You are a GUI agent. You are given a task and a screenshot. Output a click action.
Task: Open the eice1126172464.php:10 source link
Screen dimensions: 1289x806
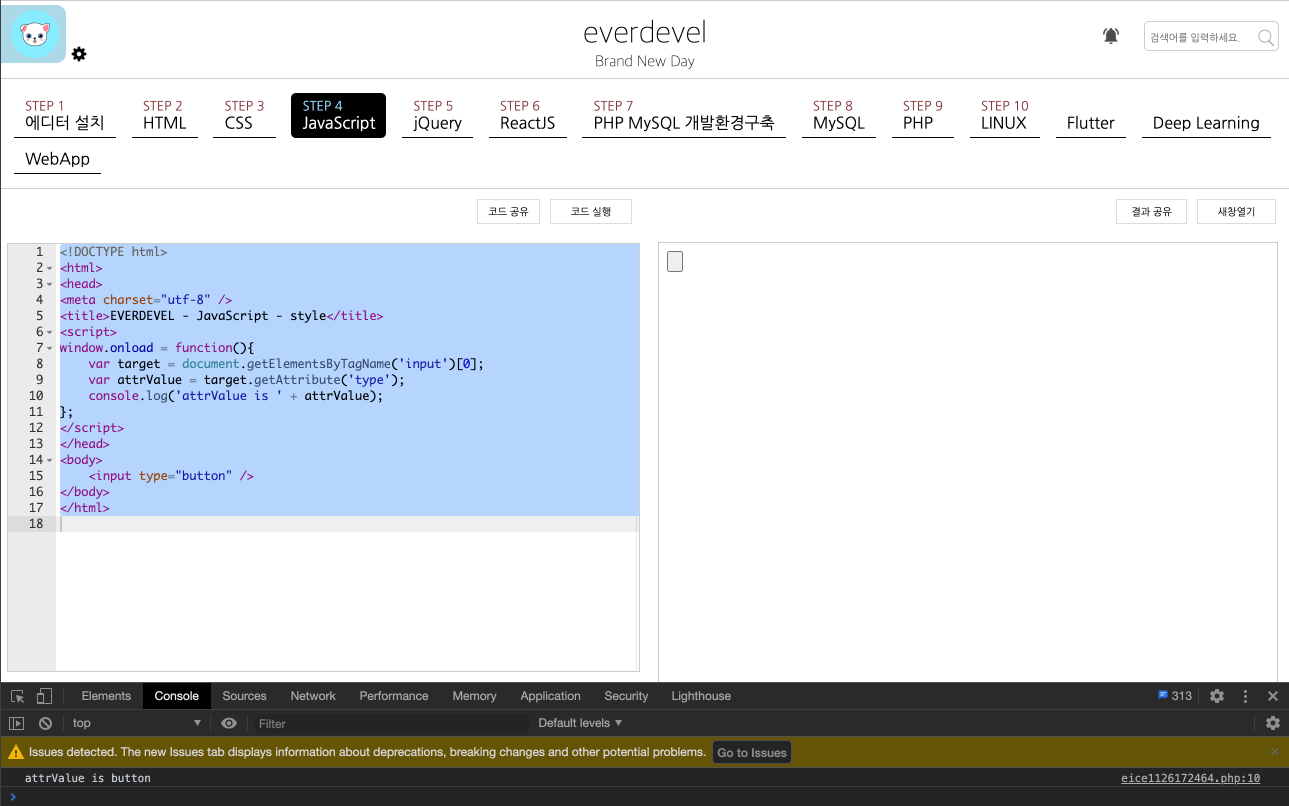click(1190, 777)
